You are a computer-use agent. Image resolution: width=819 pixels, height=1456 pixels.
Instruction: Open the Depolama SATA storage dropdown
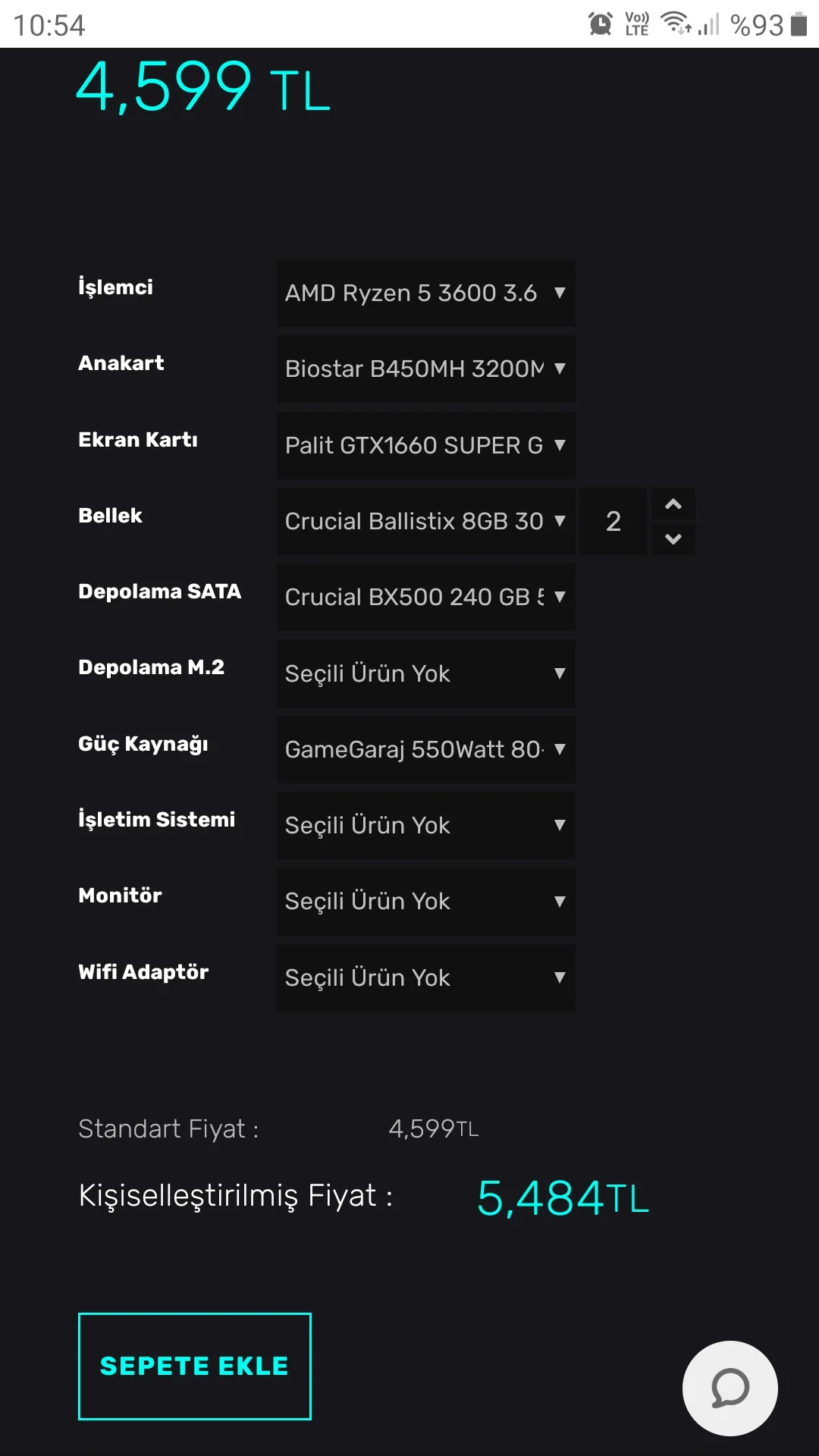[x=425, y=598]
